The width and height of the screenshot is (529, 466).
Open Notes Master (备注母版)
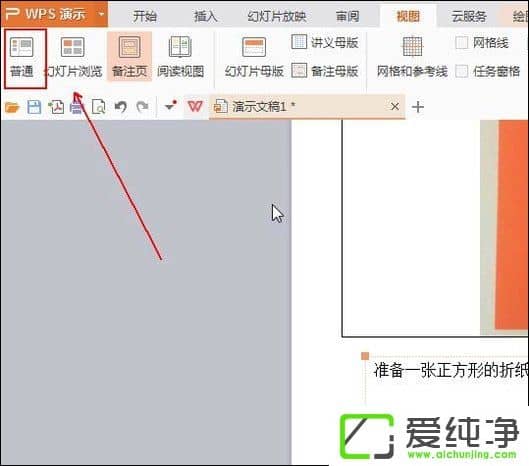point(325,71)
